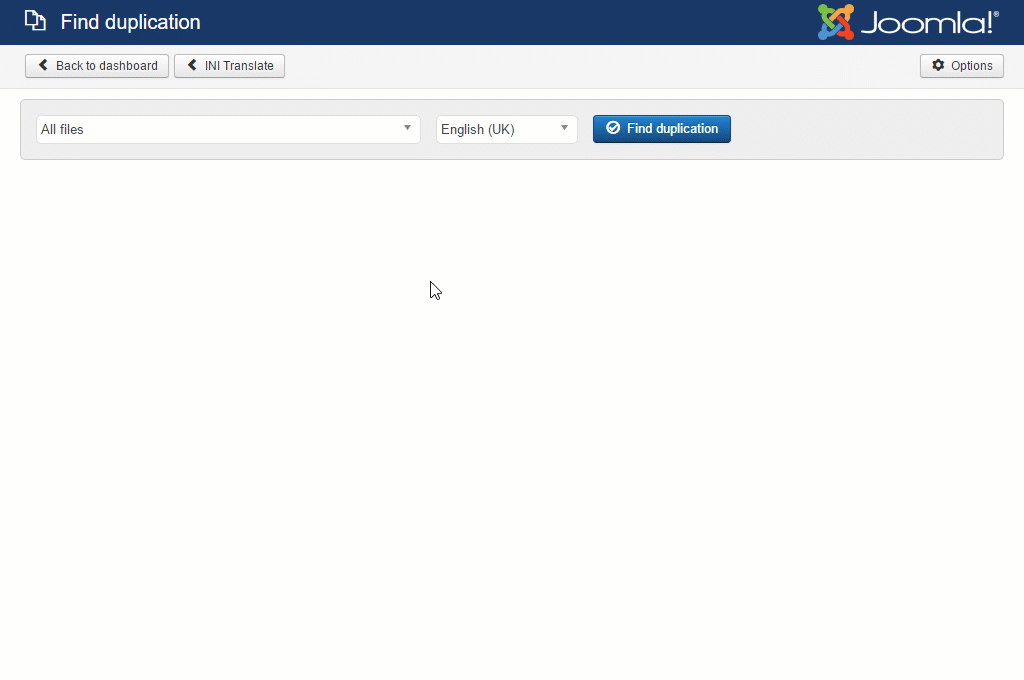Open the All files dropdown

coord(220,129)
